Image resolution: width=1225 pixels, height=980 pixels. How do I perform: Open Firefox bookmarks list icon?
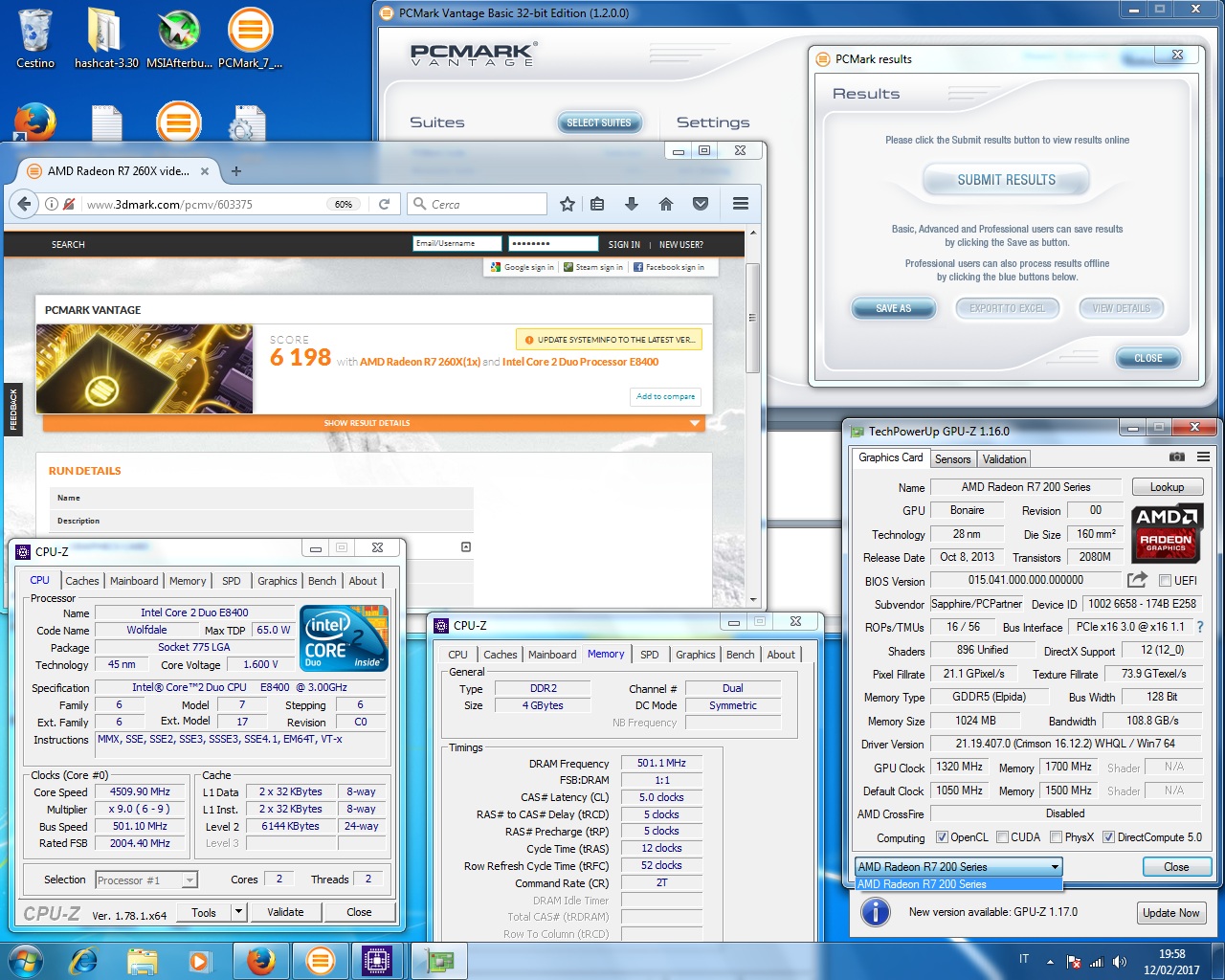click(597, 204)
